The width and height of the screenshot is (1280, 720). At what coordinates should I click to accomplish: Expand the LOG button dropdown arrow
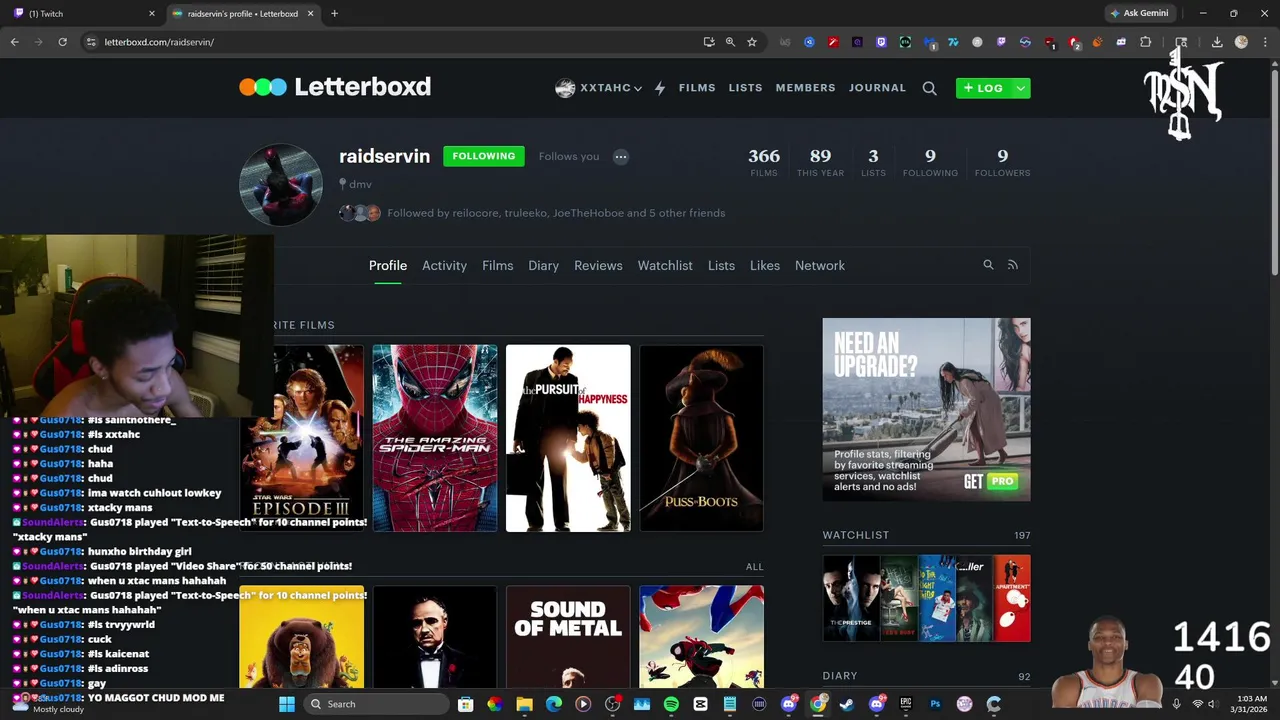(x=1020, y=88)
